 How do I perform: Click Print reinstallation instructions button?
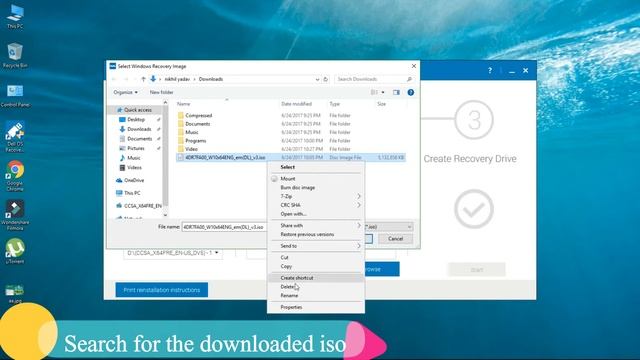[x=162, y=290]
